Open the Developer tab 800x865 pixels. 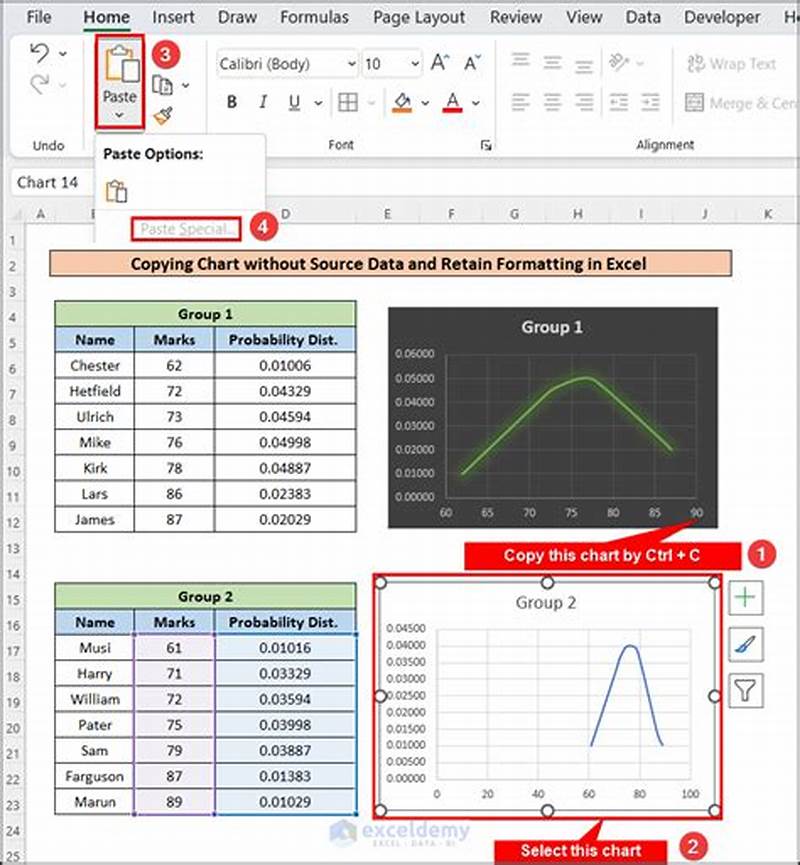tap(722, 17)
